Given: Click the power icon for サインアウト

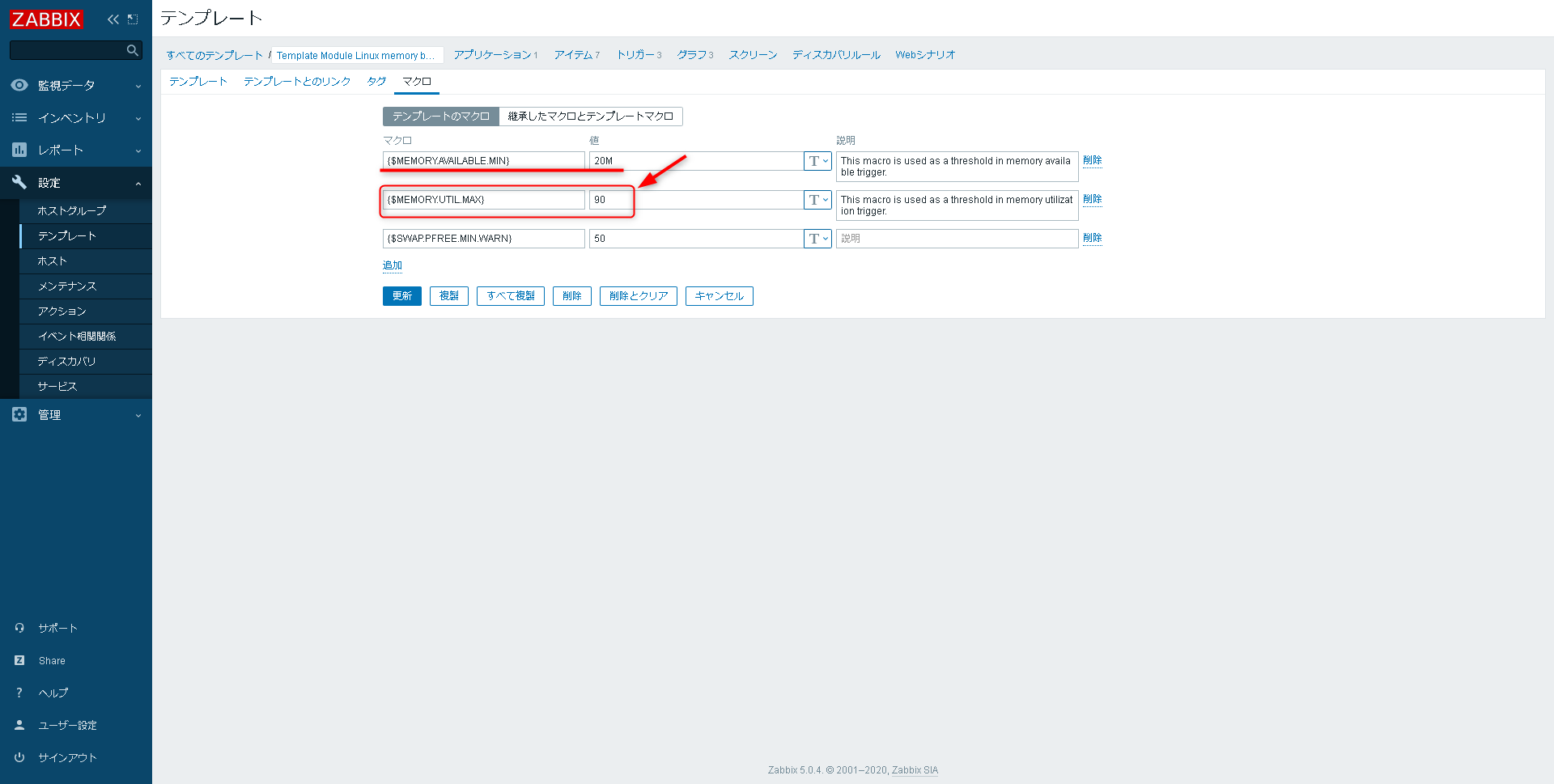Looking at the screenshot, I should click(x=19, y=757).
